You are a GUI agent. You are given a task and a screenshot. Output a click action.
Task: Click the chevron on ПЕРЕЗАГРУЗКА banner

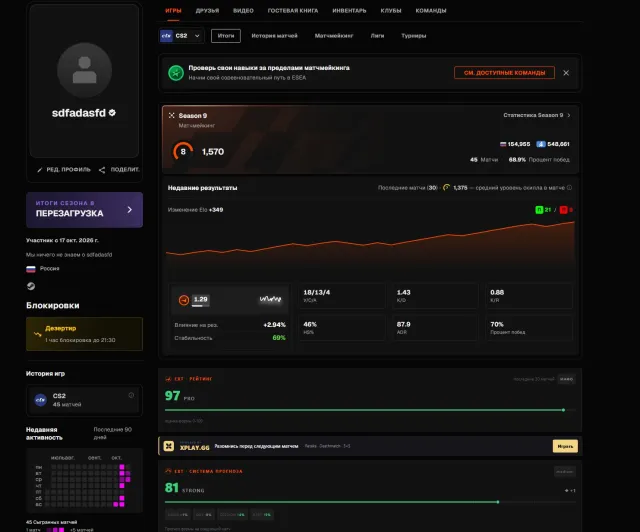(129, 209)
